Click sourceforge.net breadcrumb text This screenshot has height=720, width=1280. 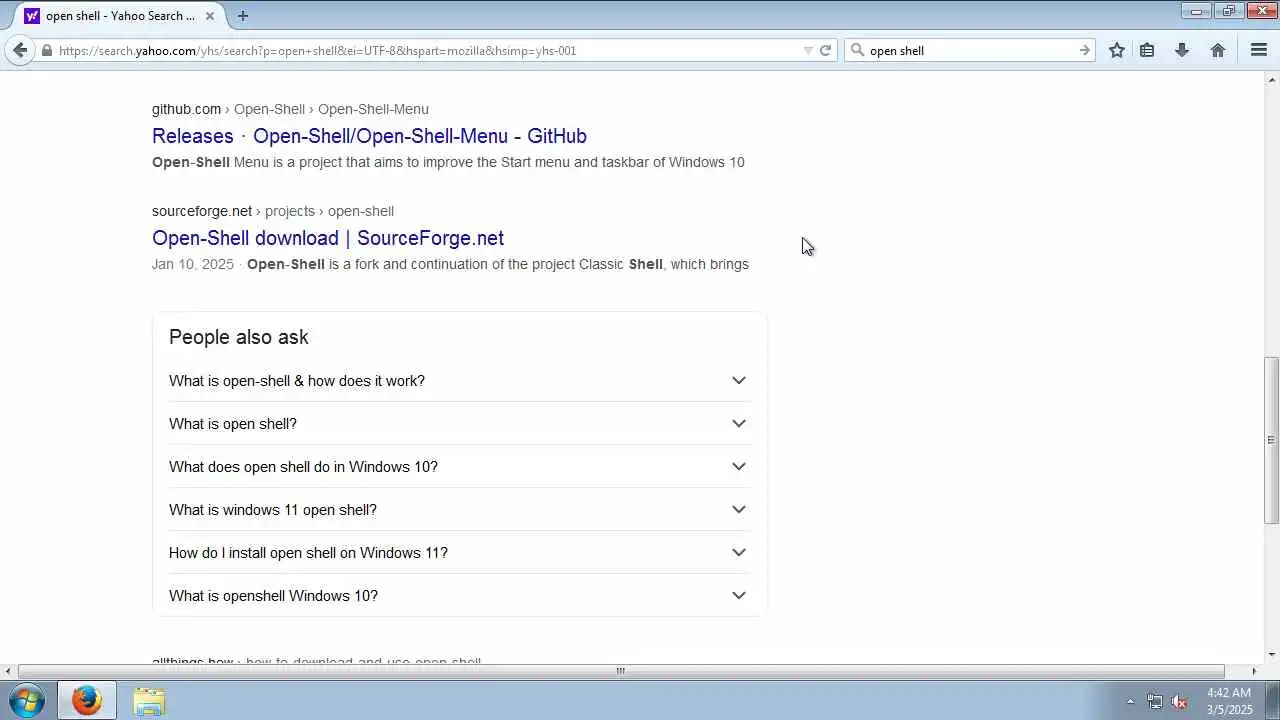tap(202, 211)
